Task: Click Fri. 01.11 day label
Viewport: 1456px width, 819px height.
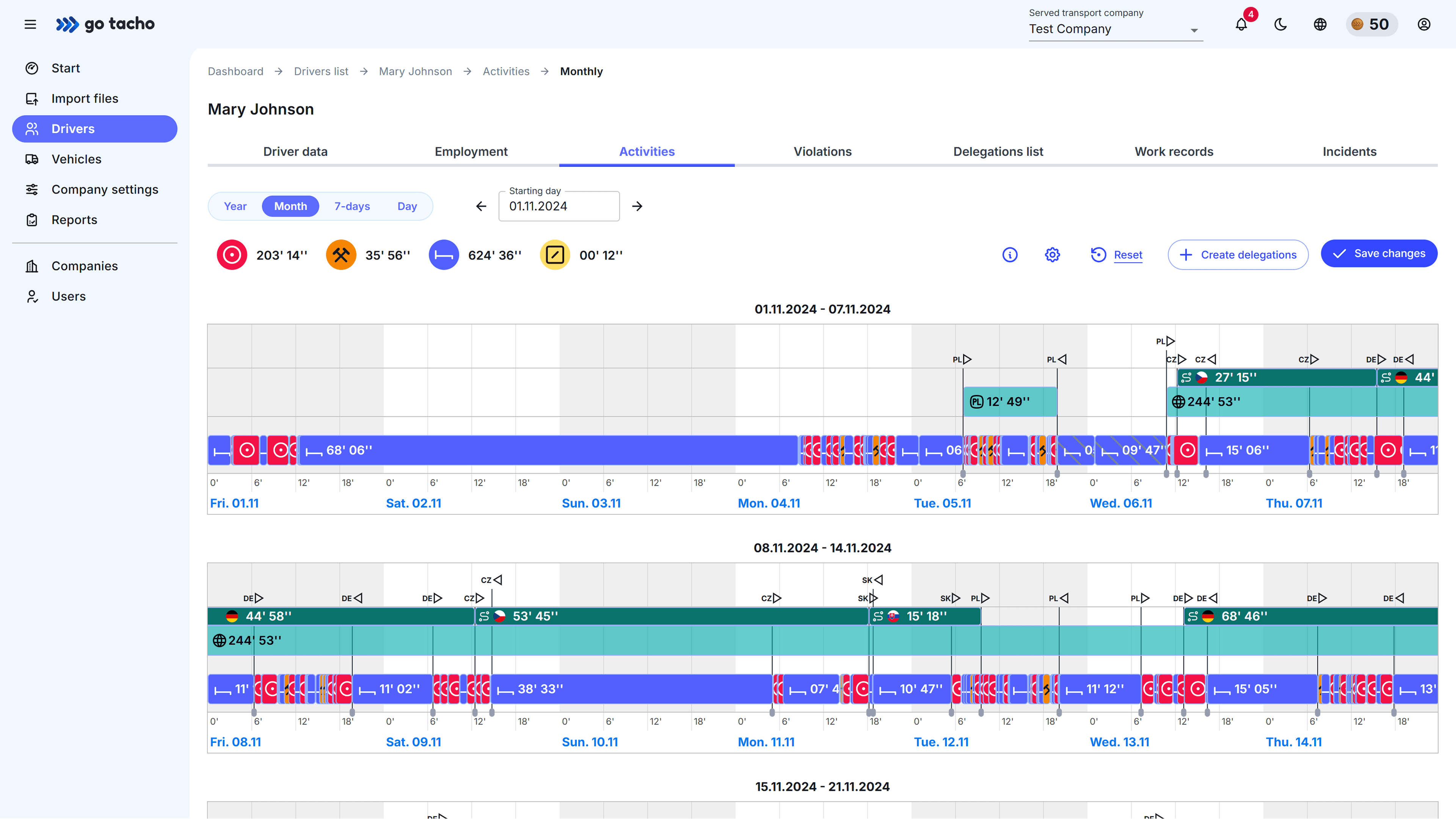Action: tap(235, 503)
